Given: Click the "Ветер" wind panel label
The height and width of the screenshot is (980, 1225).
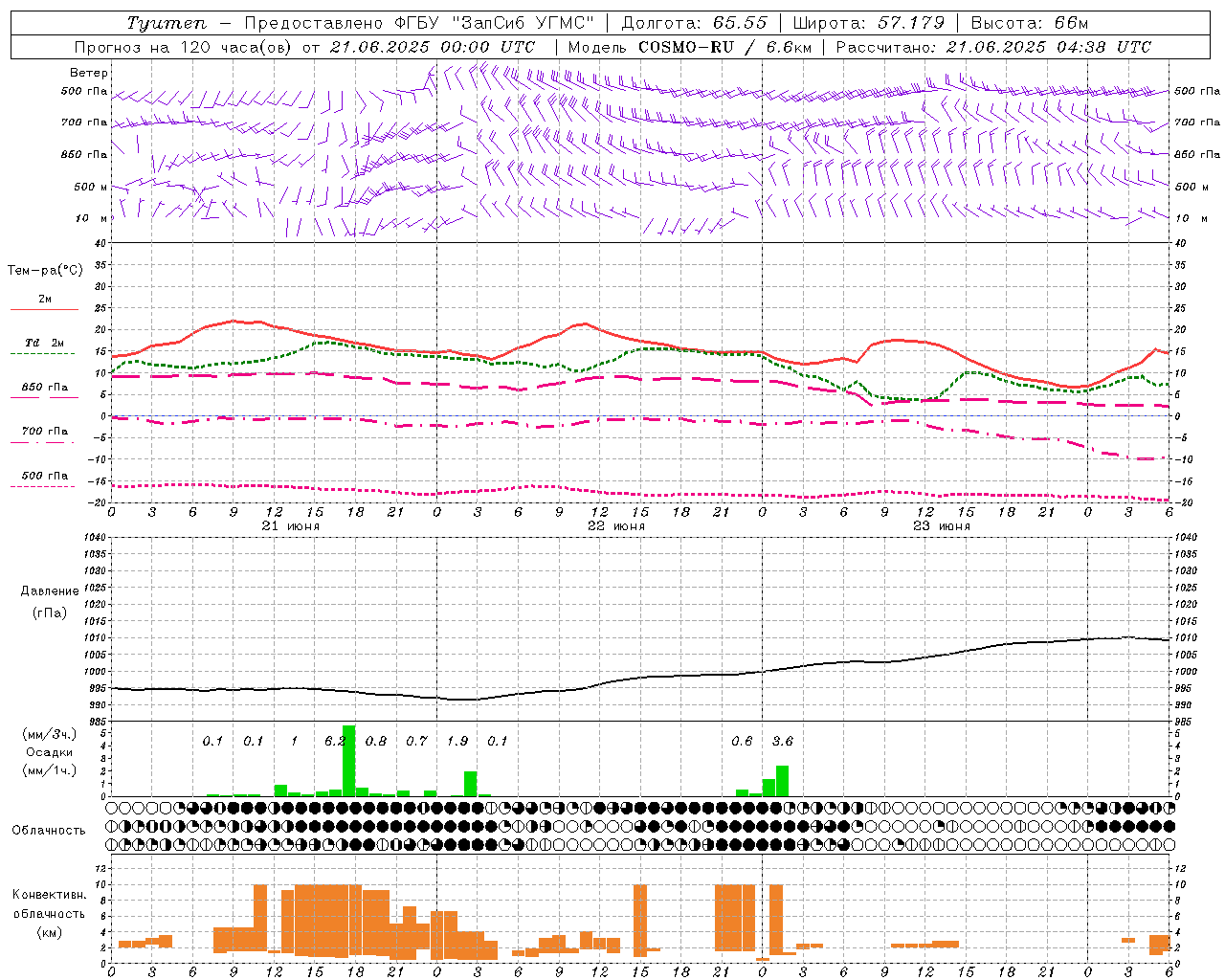Looking at the screenshot, I should pos(89,73).
